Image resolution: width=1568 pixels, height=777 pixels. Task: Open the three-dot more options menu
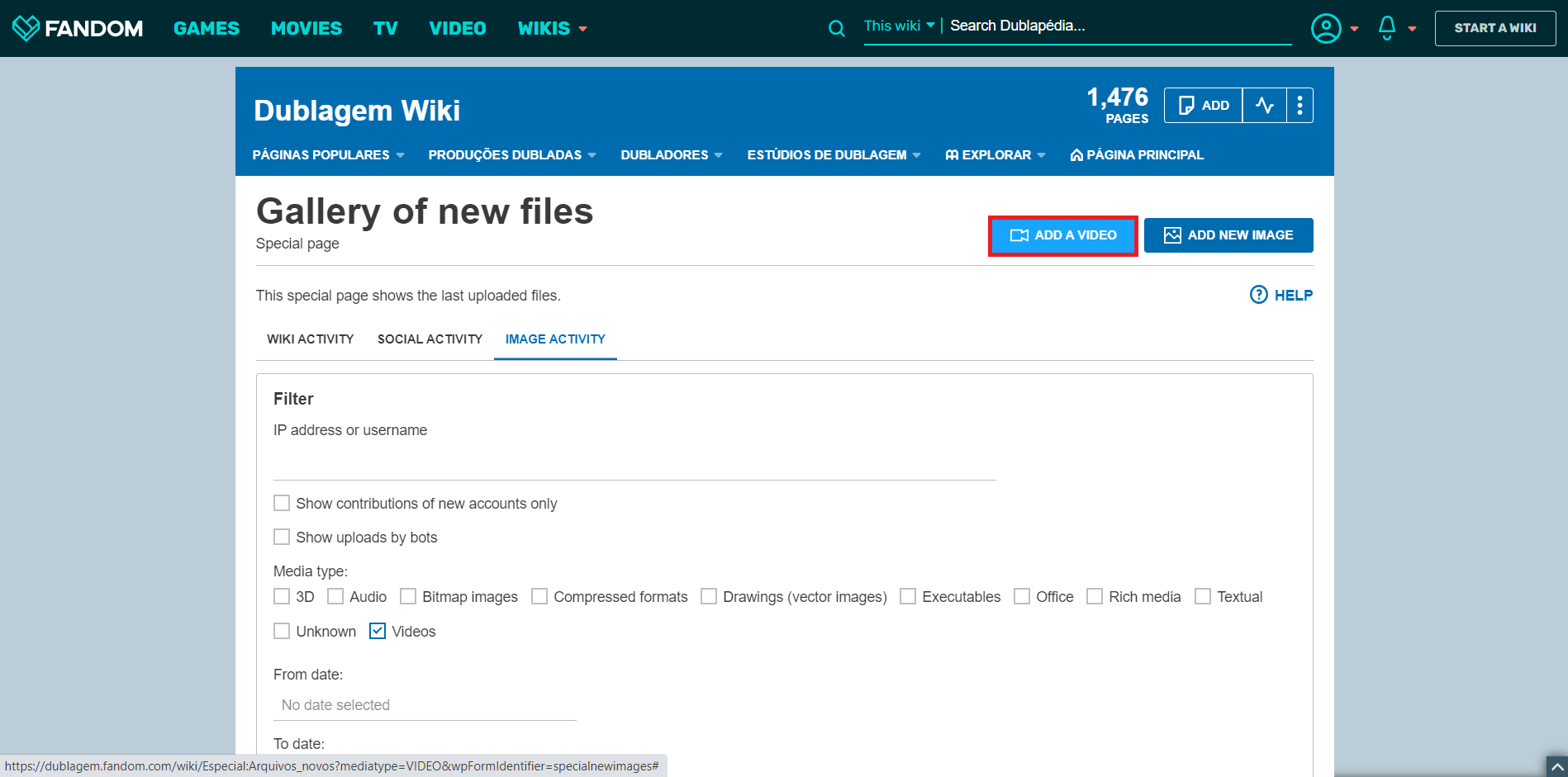pyautogui.click(x=1300, y=105)
